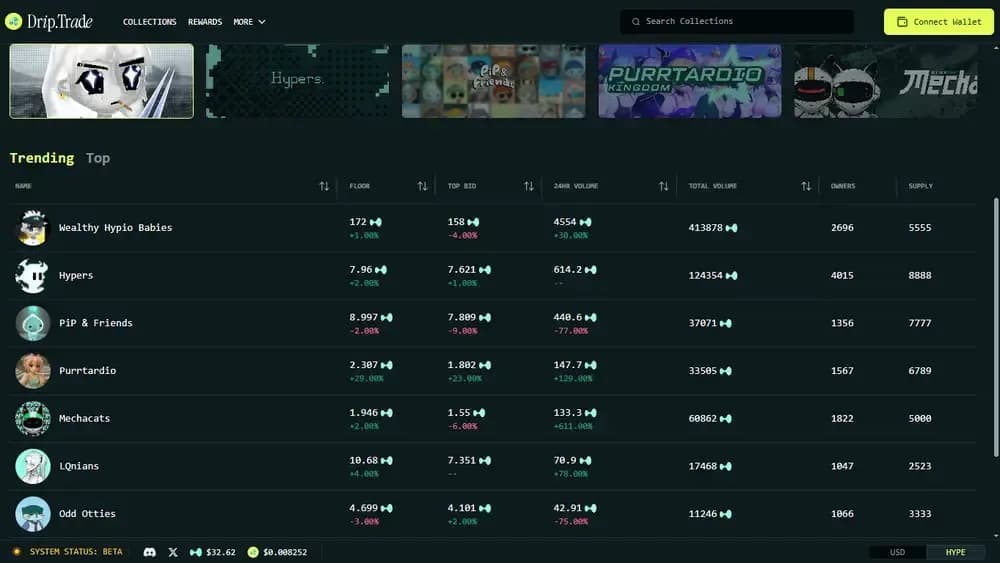Click Mechacats collection avatar icon

point(33,418)
